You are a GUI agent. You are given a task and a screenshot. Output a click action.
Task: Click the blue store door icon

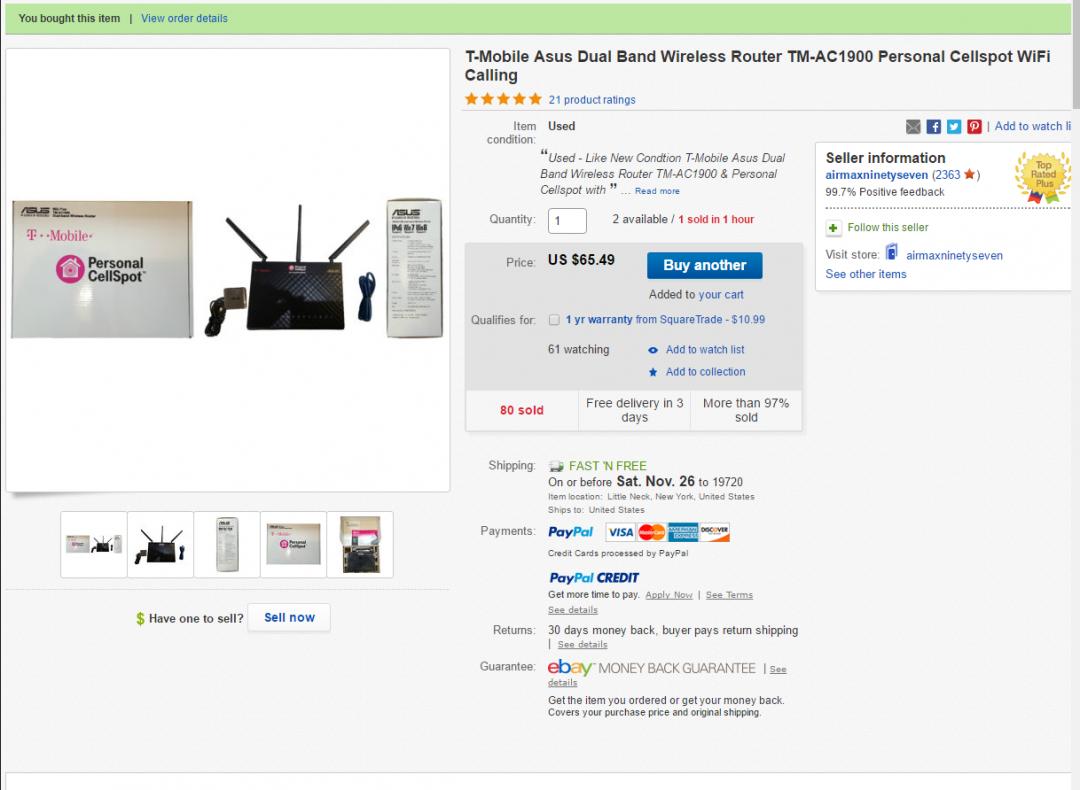tap(892, 253)
